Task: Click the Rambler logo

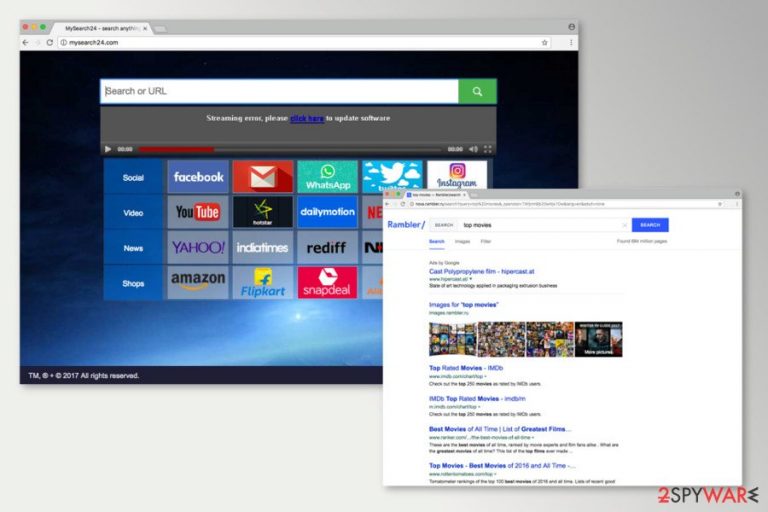Action: click(406, 224)
